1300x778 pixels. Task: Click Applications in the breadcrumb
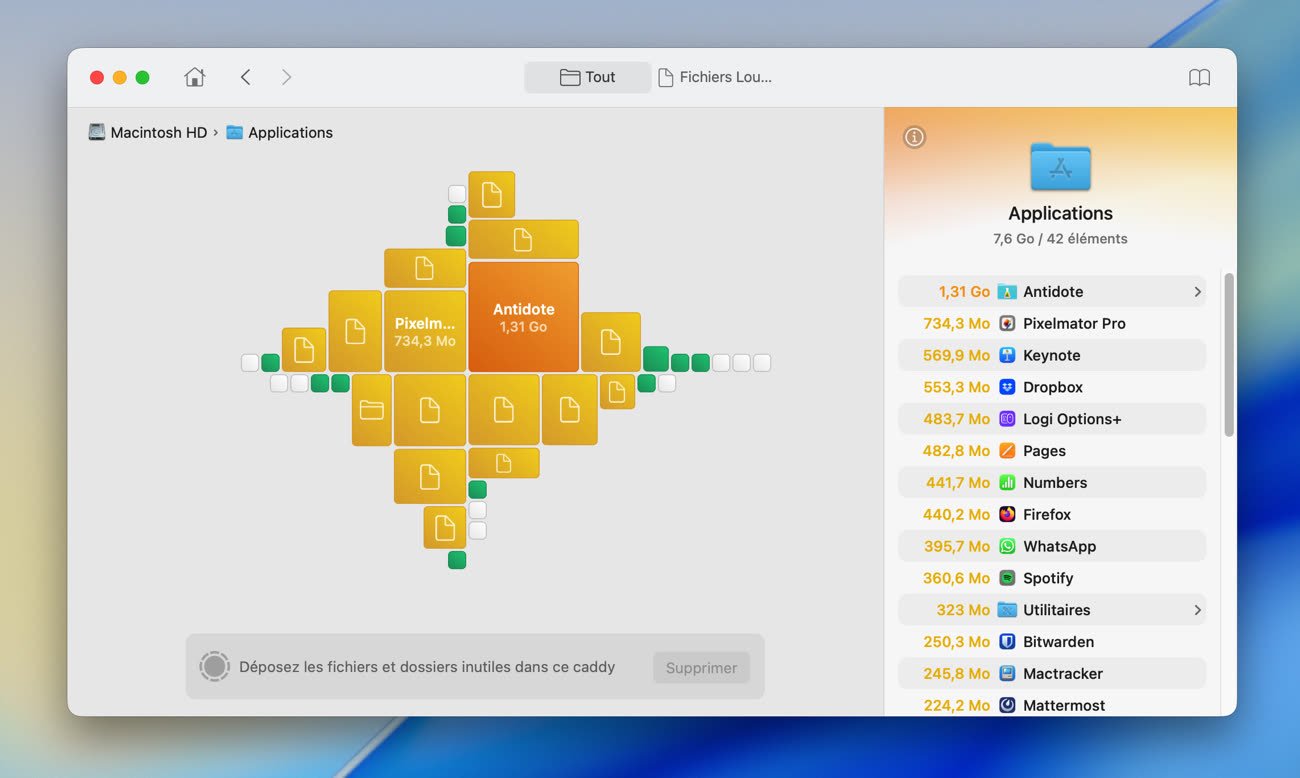click(x=290, y=132)
